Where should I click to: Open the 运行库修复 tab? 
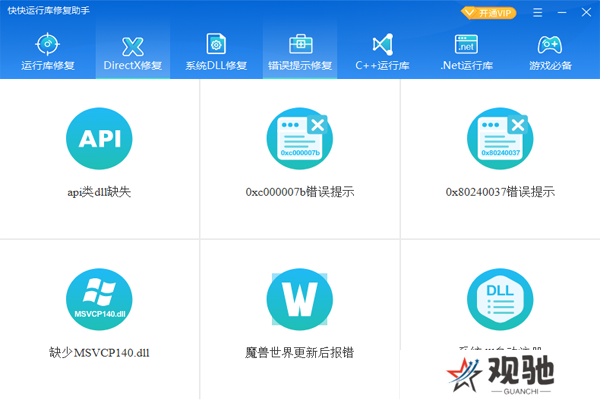[x=47, y=52]
